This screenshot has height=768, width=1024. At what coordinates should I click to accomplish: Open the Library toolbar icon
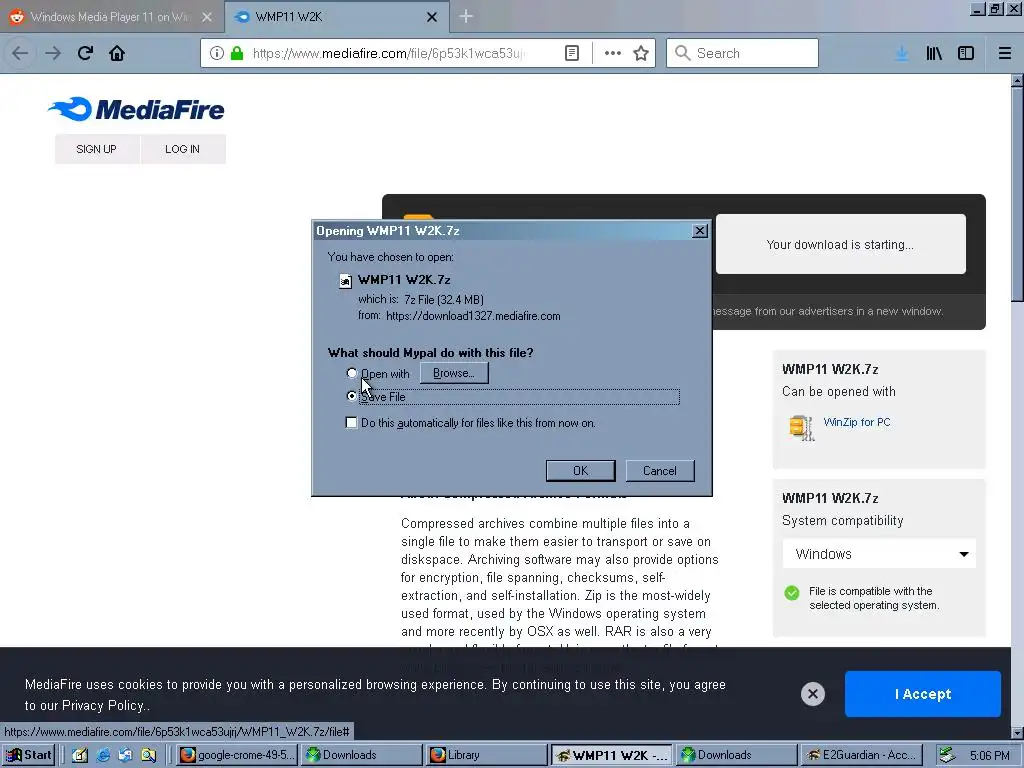(934, 54)
